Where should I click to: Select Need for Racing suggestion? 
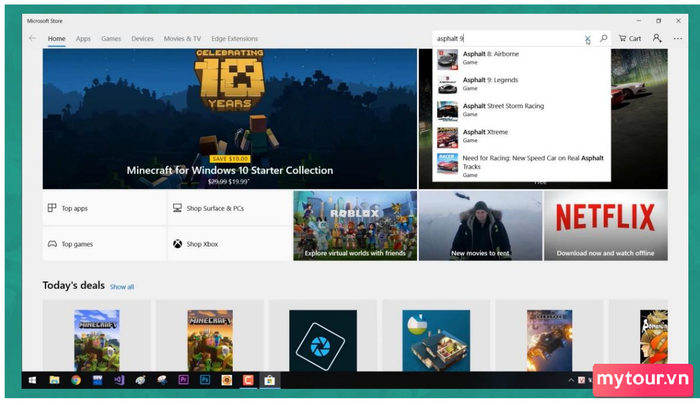coord(521,166)
